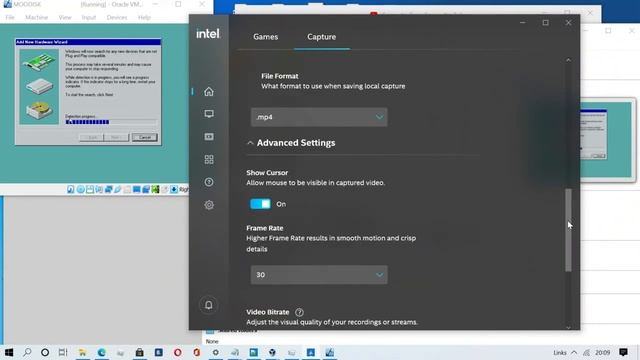Viewport: 640px width, 360px height.
Task: Open the Display section monitor icon
Action: click(209, 114)
